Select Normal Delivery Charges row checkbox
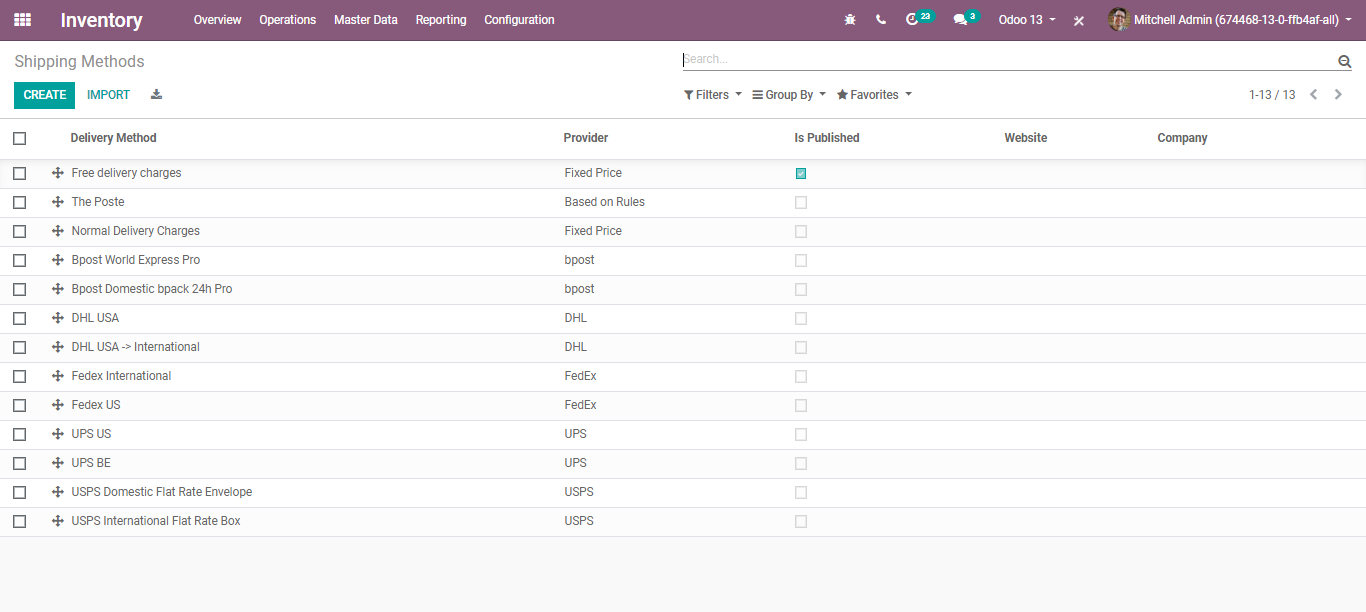1366x612 pixels. coord(19,231)
